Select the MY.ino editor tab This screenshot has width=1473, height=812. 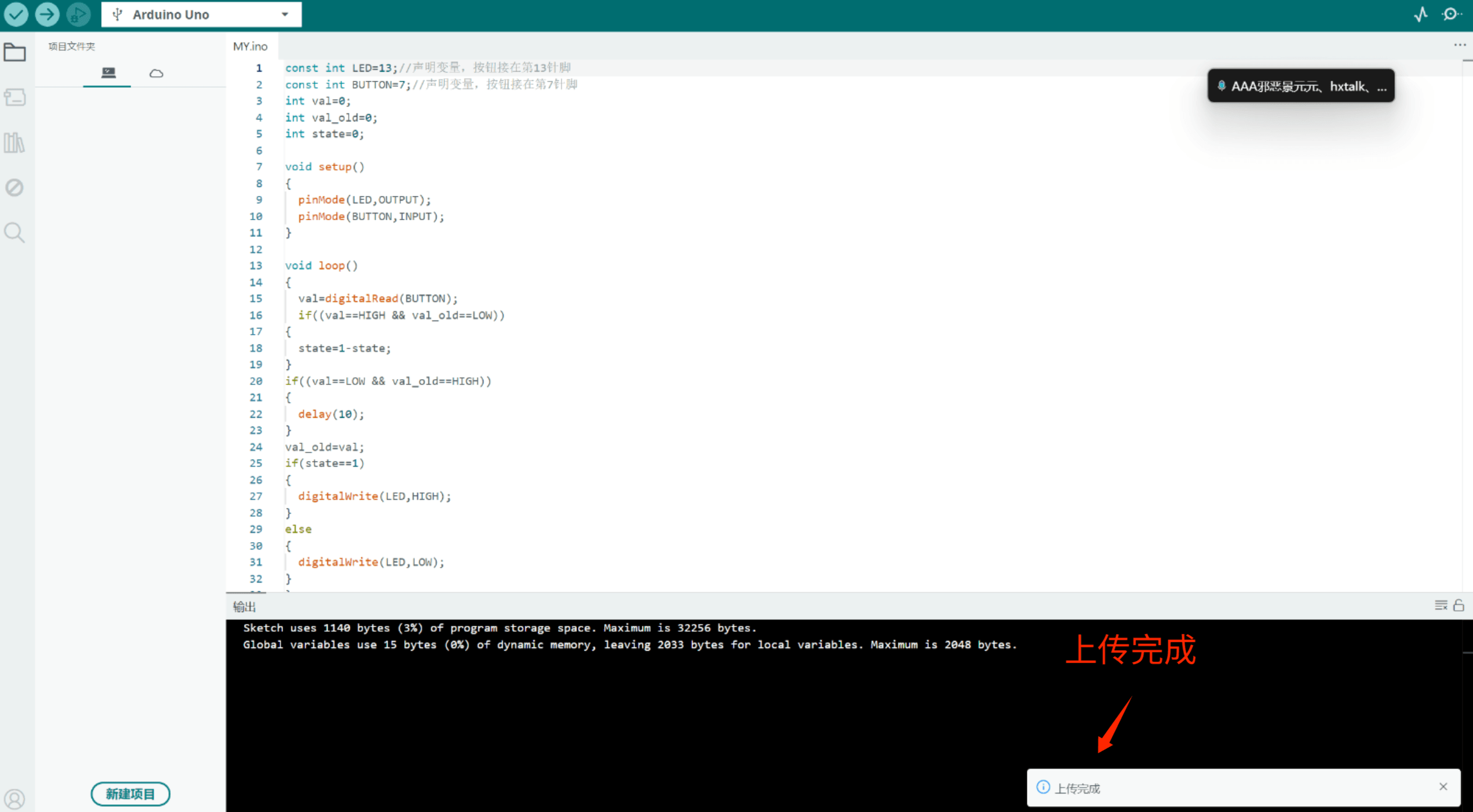click(250, 46)
